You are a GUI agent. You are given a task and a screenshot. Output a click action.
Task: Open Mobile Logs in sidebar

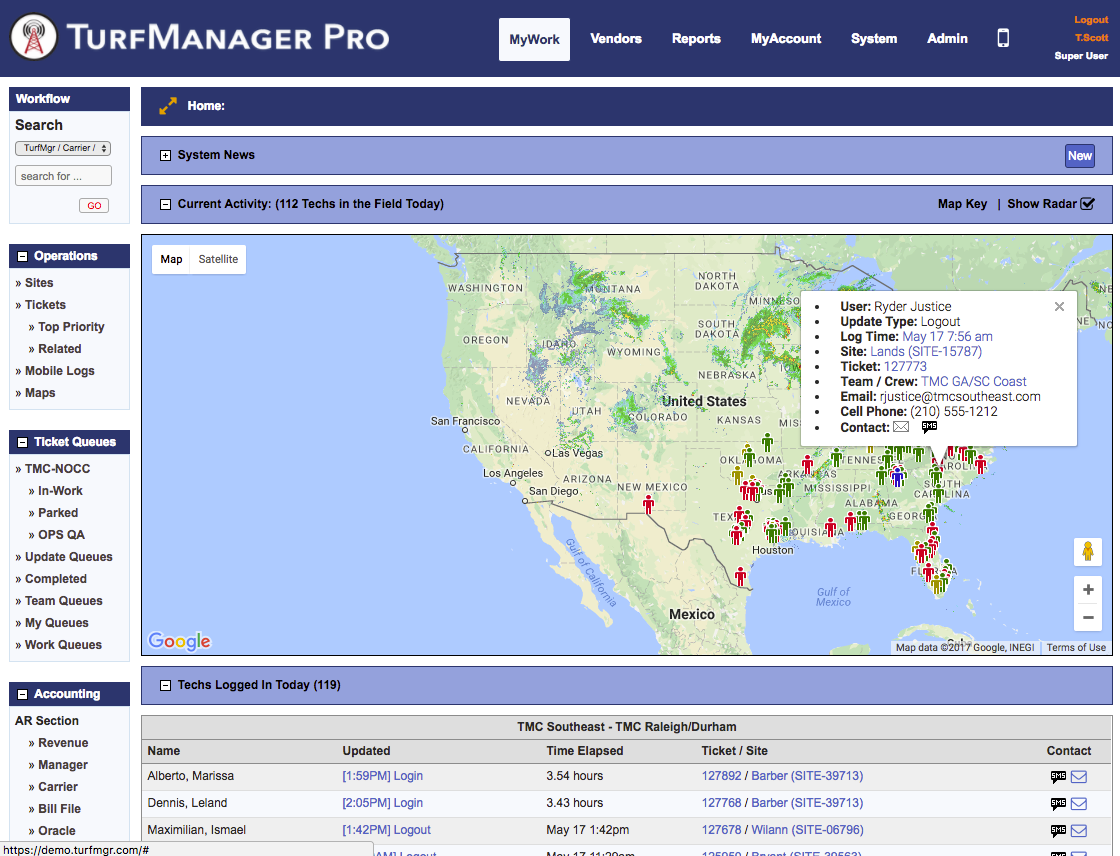(59, 371)
